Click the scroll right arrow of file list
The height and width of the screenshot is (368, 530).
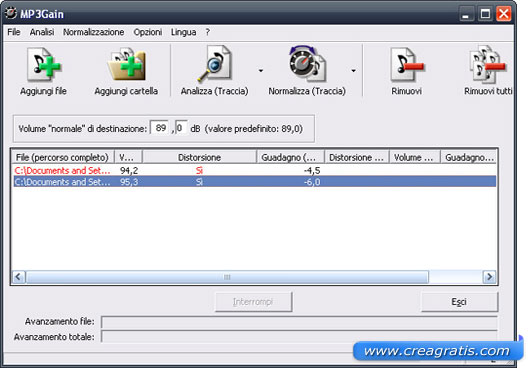(489, 277)
